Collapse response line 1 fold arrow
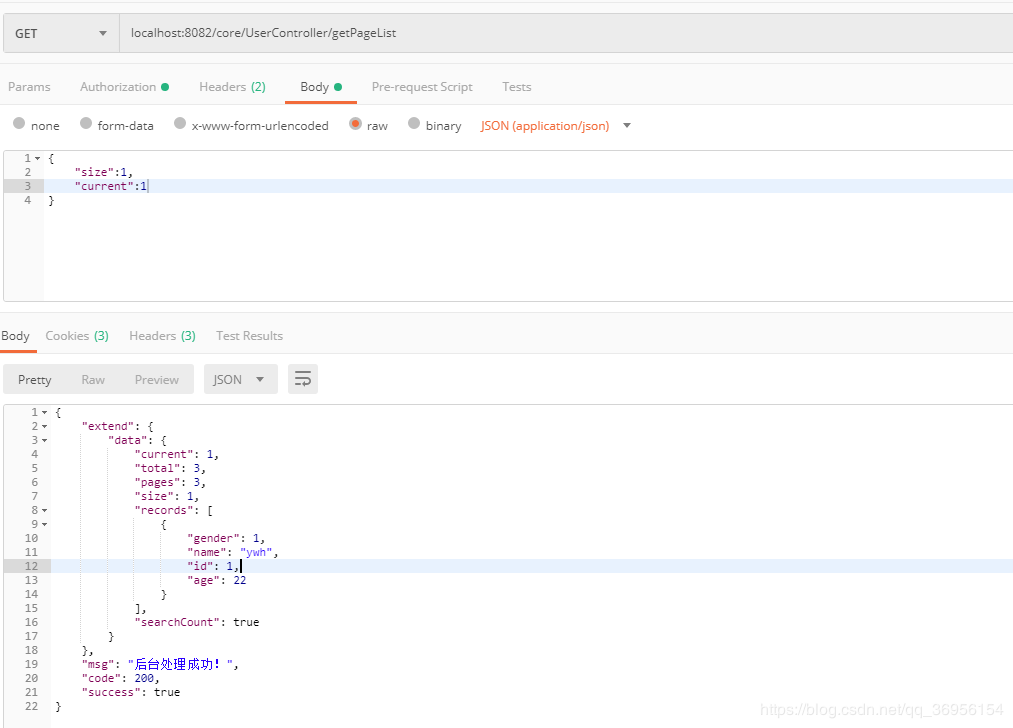1013x728 pixels. tap(44, 412)
